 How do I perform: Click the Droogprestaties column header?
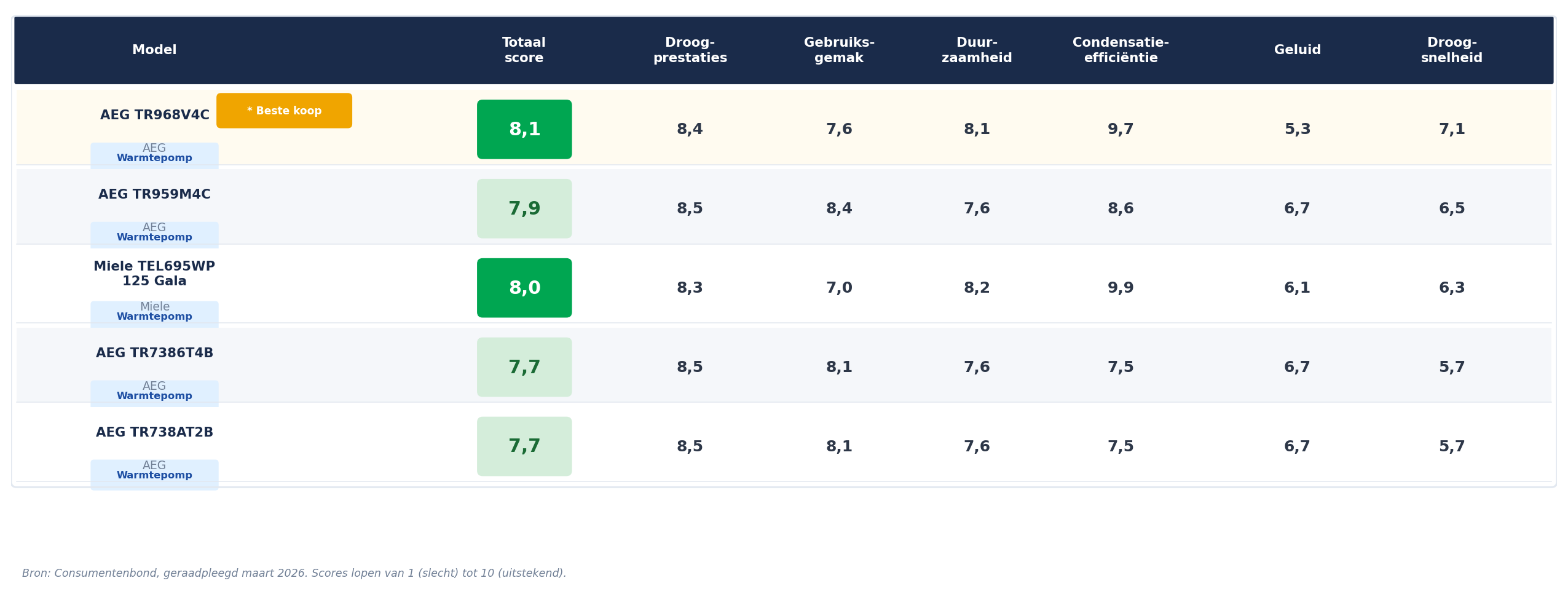690,50
